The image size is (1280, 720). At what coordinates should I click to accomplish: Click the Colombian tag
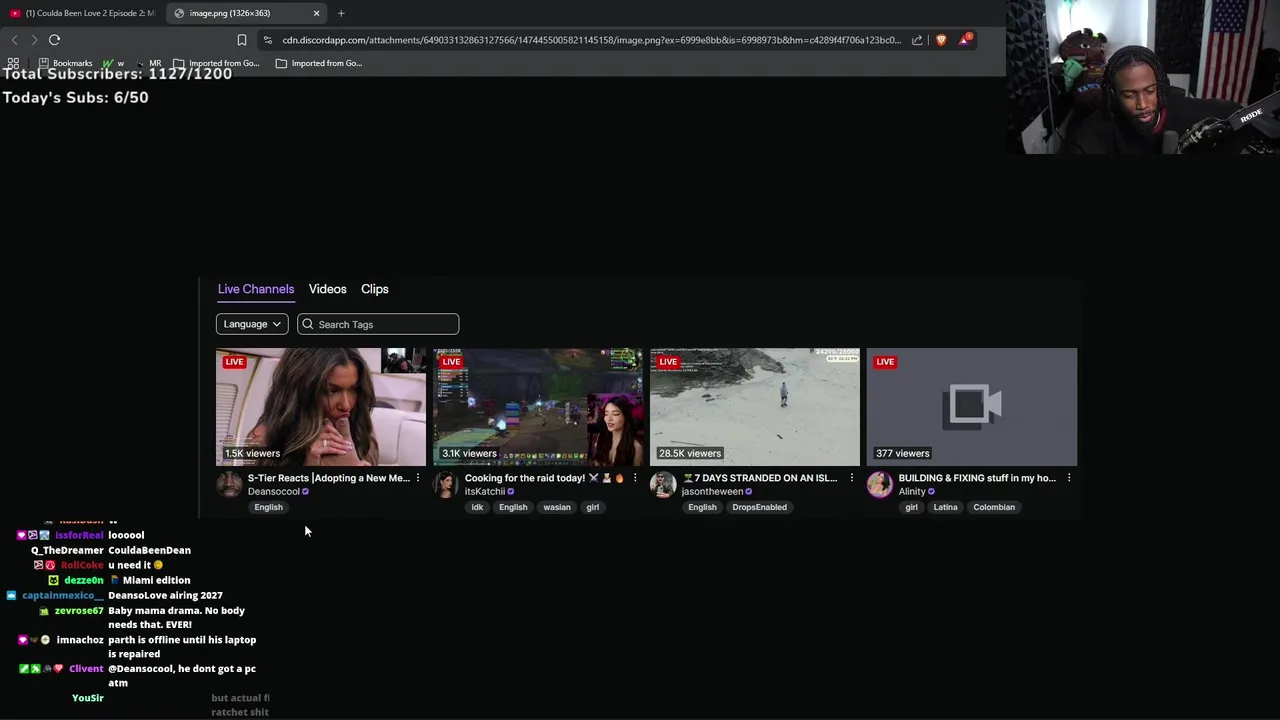coord(994,507)
